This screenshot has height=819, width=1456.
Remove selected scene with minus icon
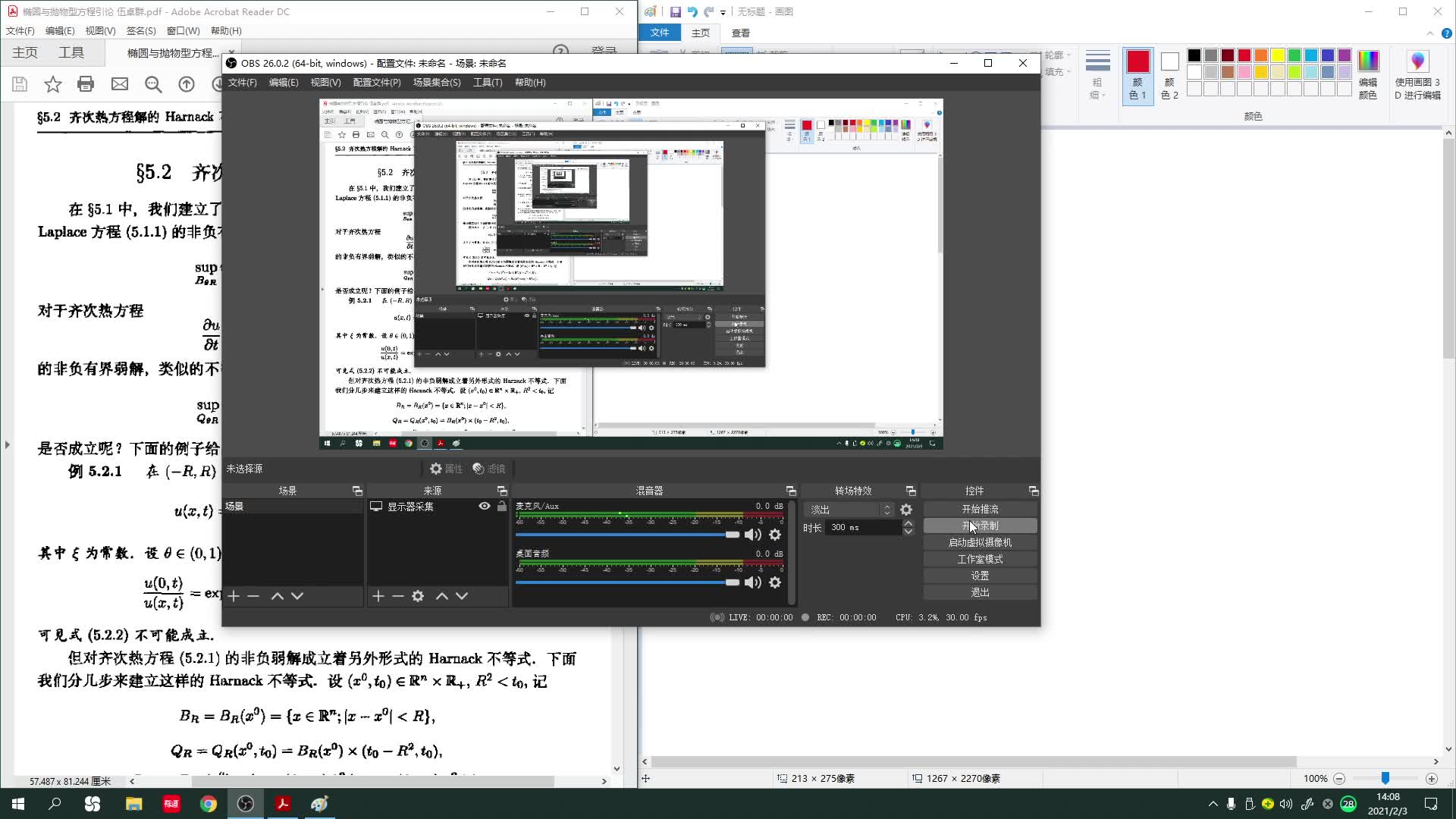click(x=253, y=596)
